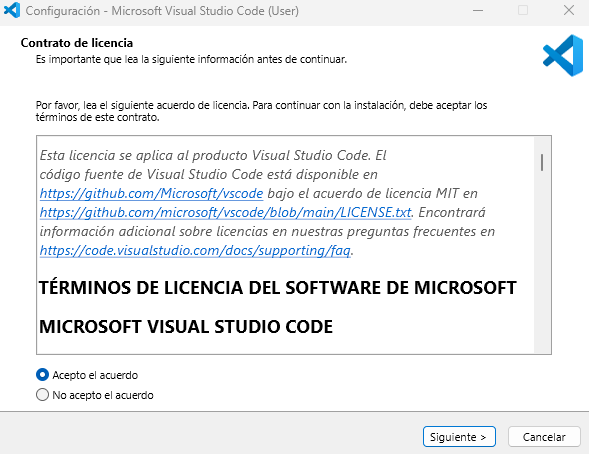
Task: Click the 'Contrato de licencia' heading
Action: 77,43
